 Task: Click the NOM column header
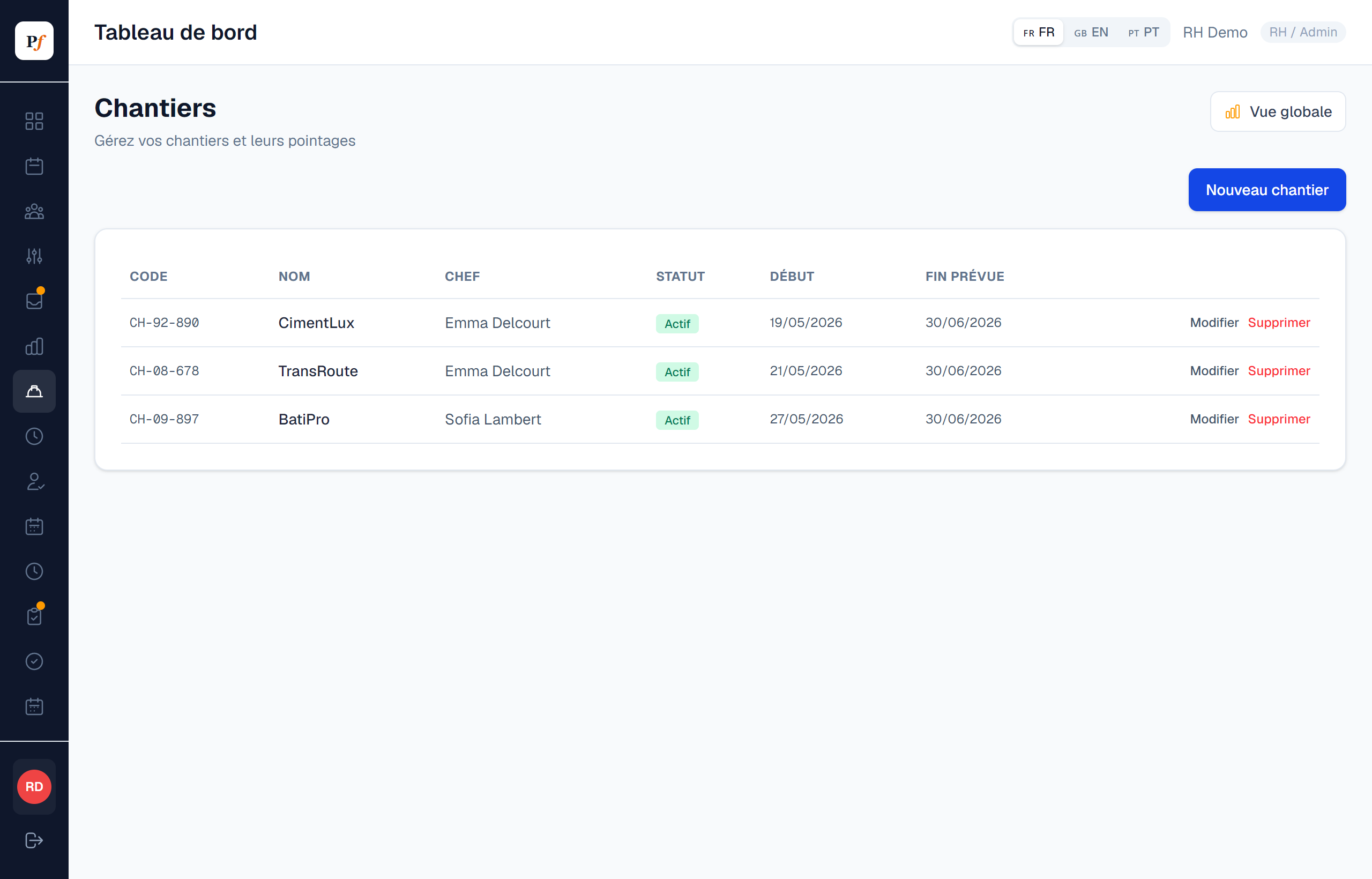coord(294,276)
